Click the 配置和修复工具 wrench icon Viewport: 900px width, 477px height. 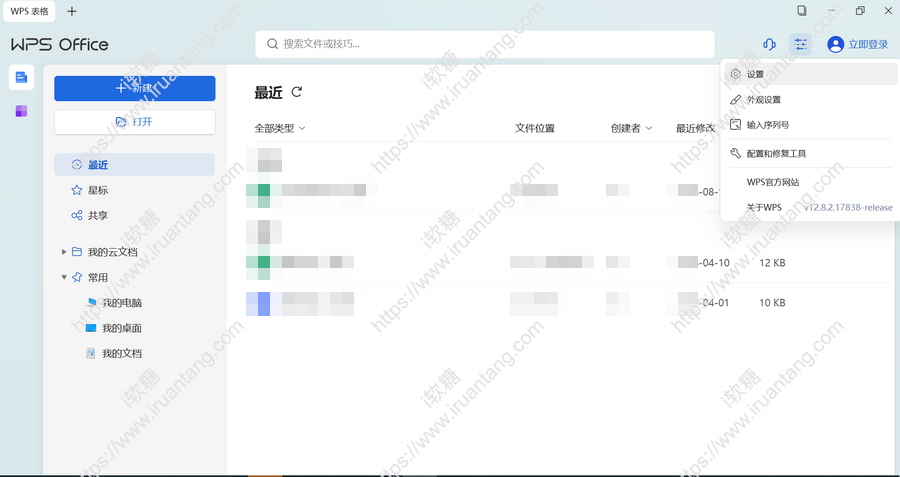tap(735, 153)
